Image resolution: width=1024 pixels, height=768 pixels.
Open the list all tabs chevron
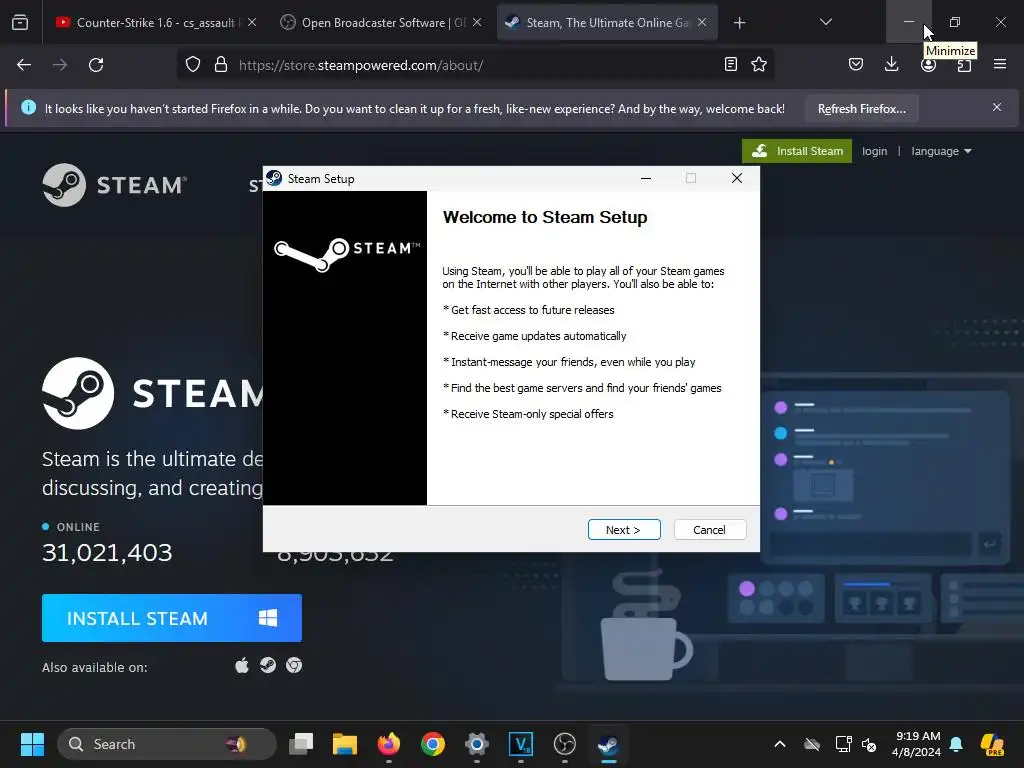coord(825,22)
